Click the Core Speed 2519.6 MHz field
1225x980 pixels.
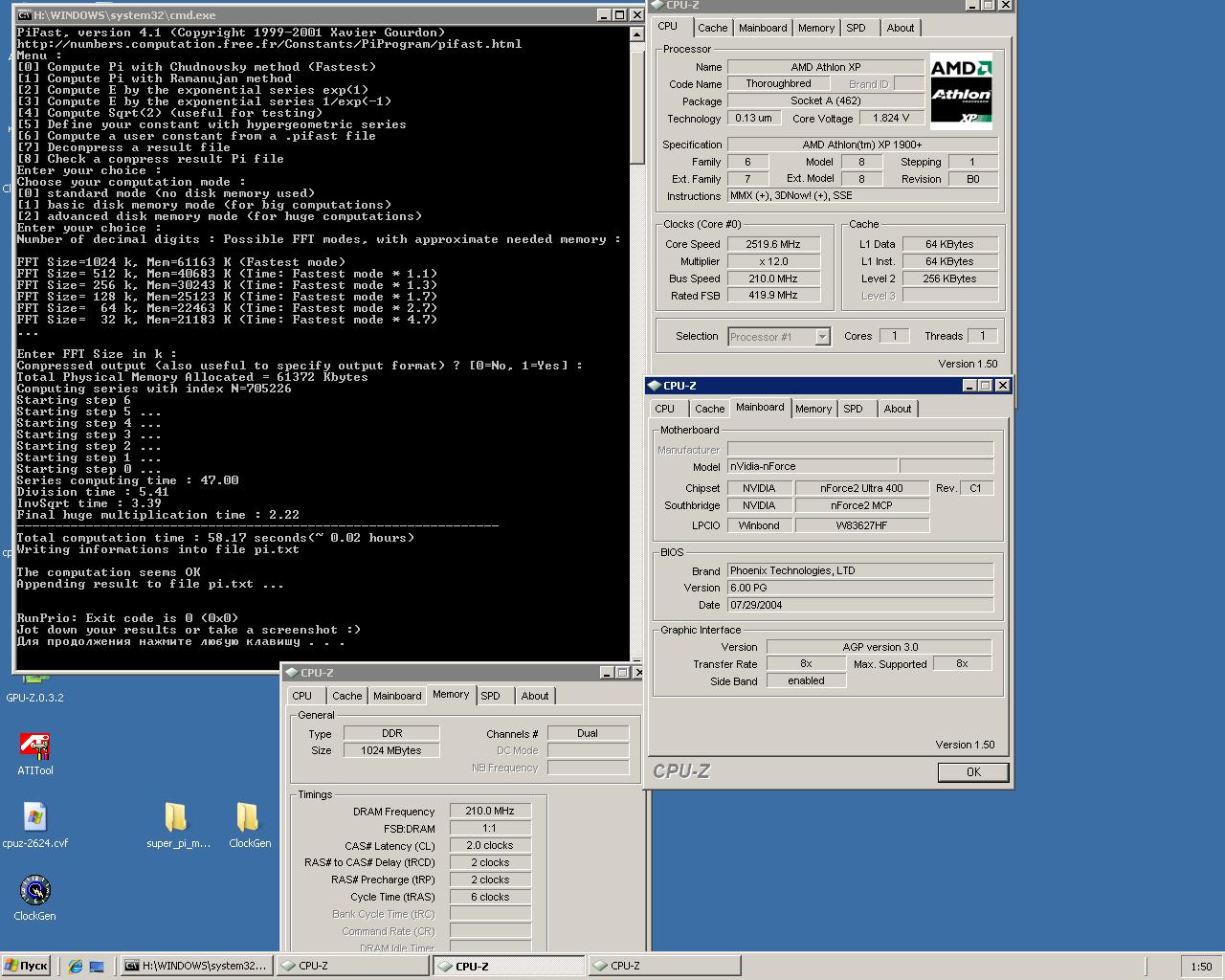point(773,244)
